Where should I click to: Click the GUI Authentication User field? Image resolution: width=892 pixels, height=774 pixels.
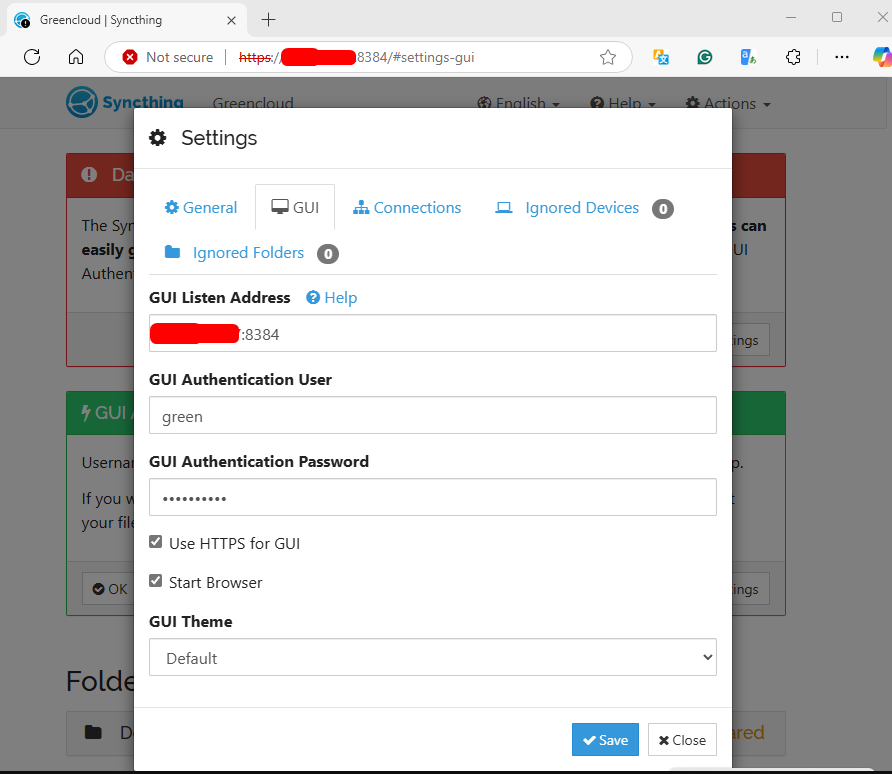(432, 415)
